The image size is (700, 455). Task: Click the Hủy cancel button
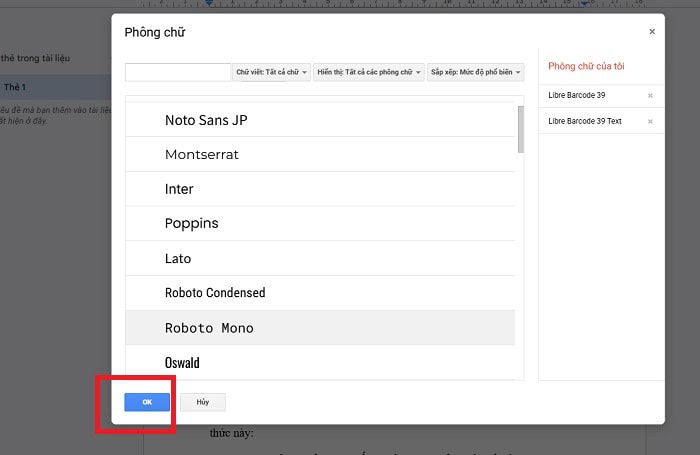203,402
